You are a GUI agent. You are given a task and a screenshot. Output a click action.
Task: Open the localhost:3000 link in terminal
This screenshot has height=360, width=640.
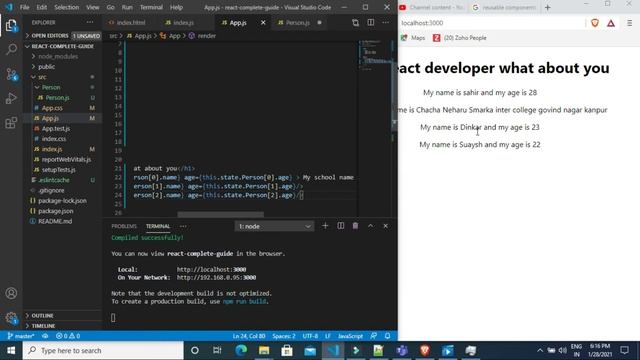click(x=211, y=269)
